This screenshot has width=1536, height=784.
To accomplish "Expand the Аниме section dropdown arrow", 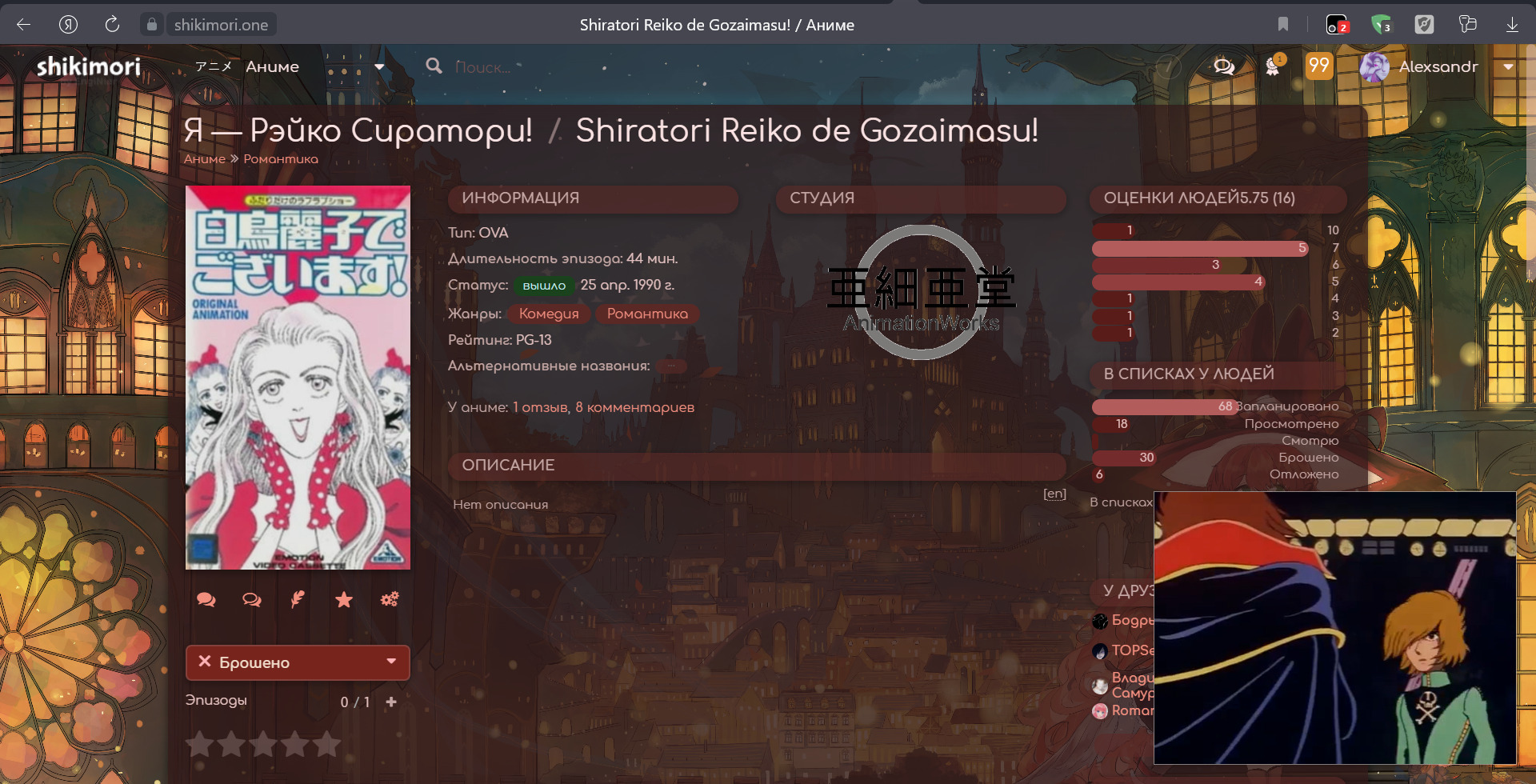I will coord(379,67).
